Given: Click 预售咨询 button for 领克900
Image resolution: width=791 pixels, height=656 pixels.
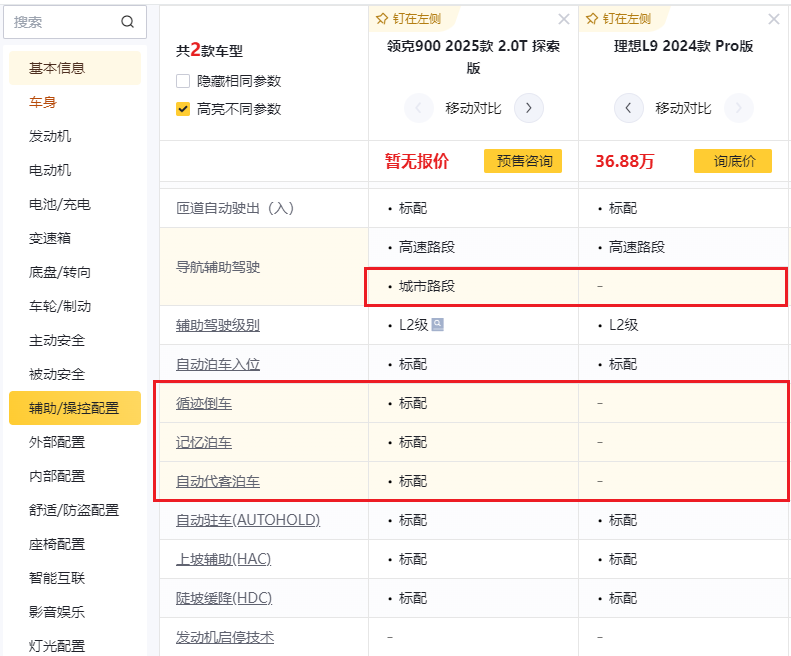Looking at the screenshot, I should point(523,161).
